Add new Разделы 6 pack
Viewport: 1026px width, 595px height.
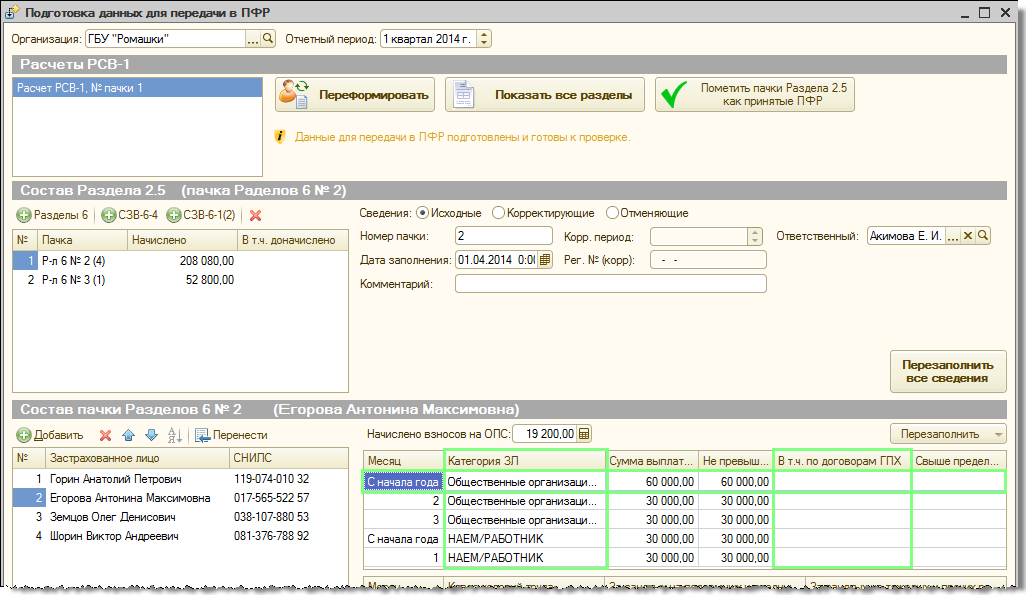point(52,215)
